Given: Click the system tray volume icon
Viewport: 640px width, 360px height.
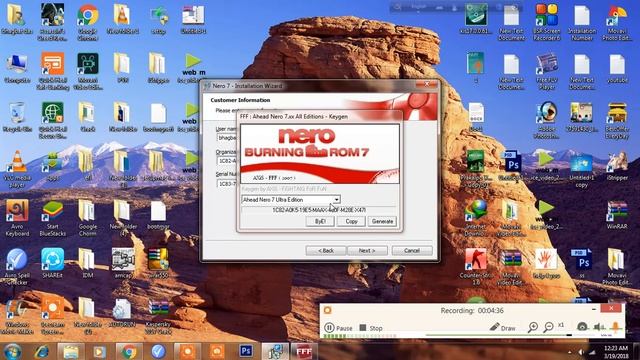Looking at the screenshot, I should [581, 352].
